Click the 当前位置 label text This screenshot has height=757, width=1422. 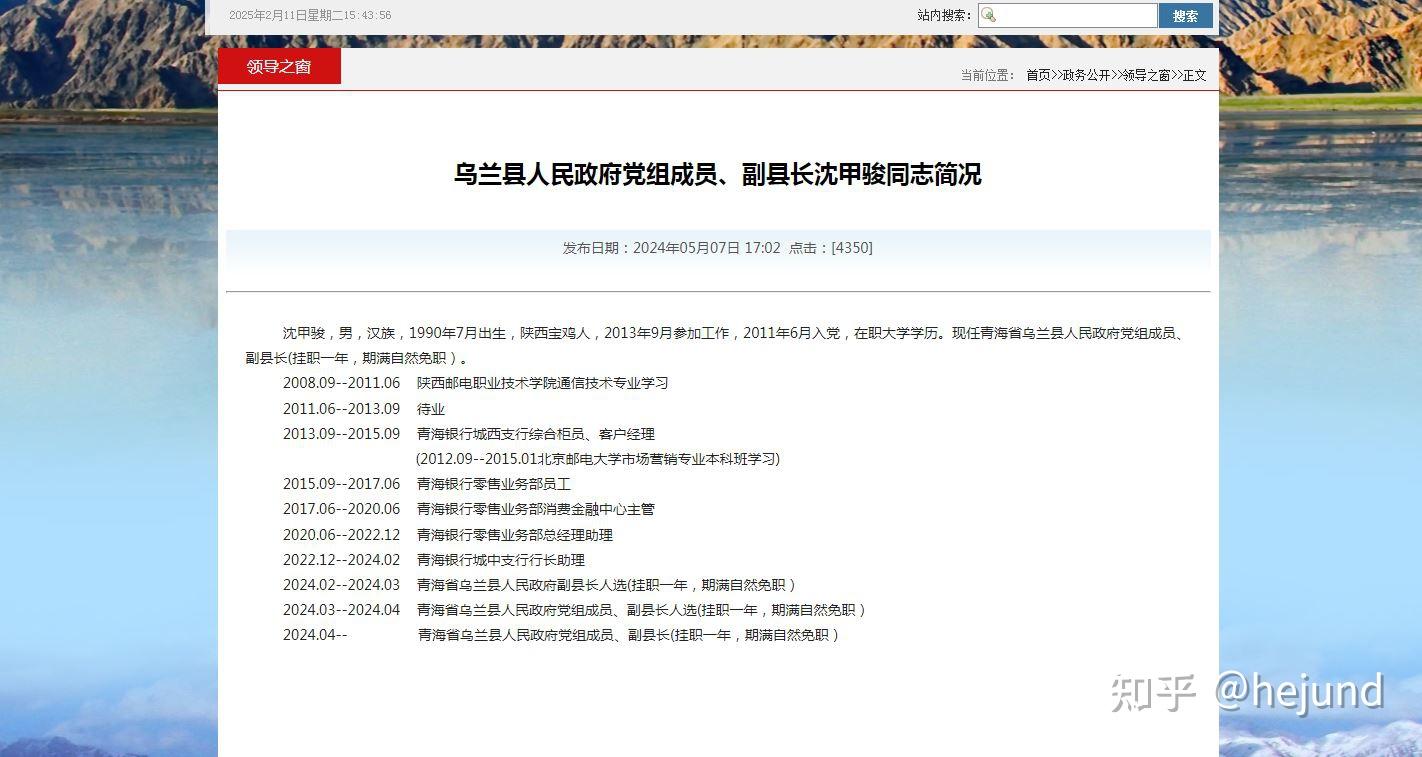click(988, 75)
